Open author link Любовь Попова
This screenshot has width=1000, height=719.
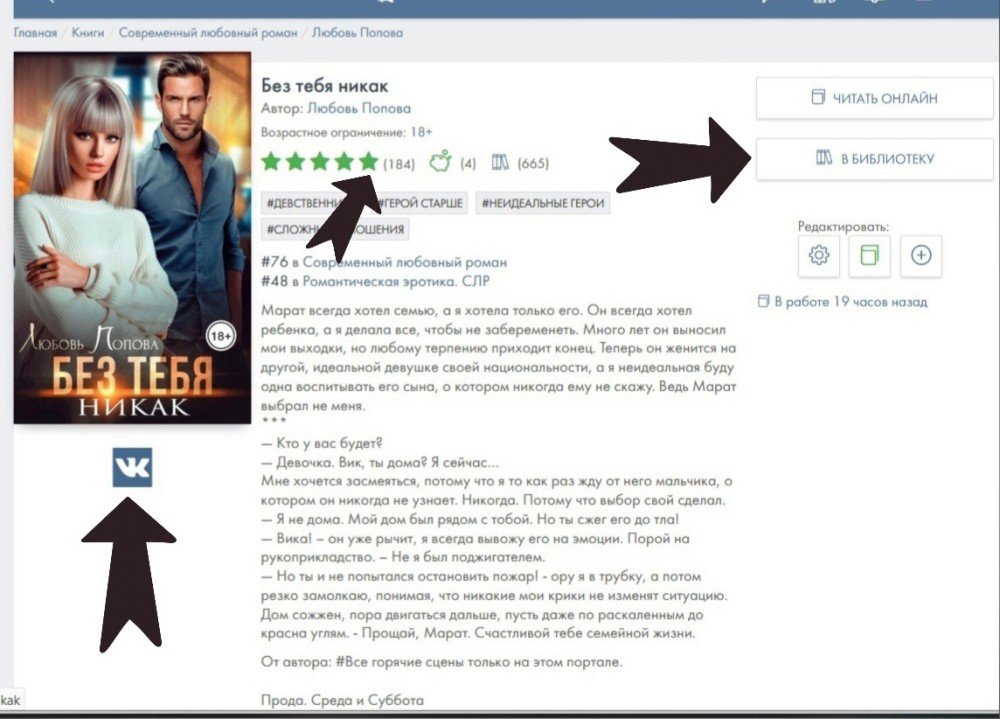[358, 108]
